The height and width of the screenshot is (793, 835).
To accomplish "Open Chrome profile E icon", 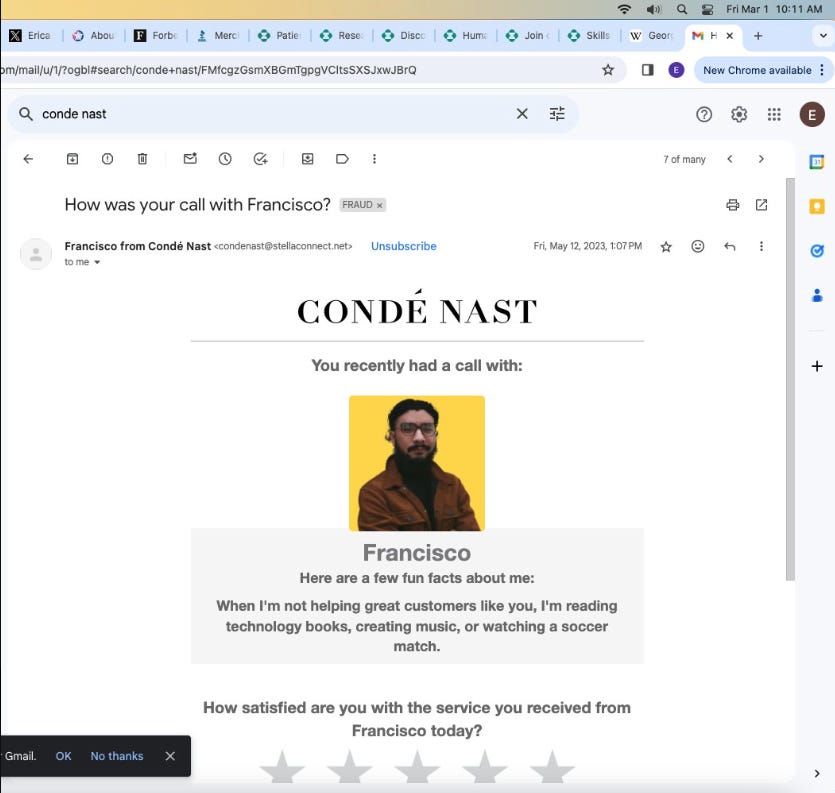I will (x=676, y=70).
